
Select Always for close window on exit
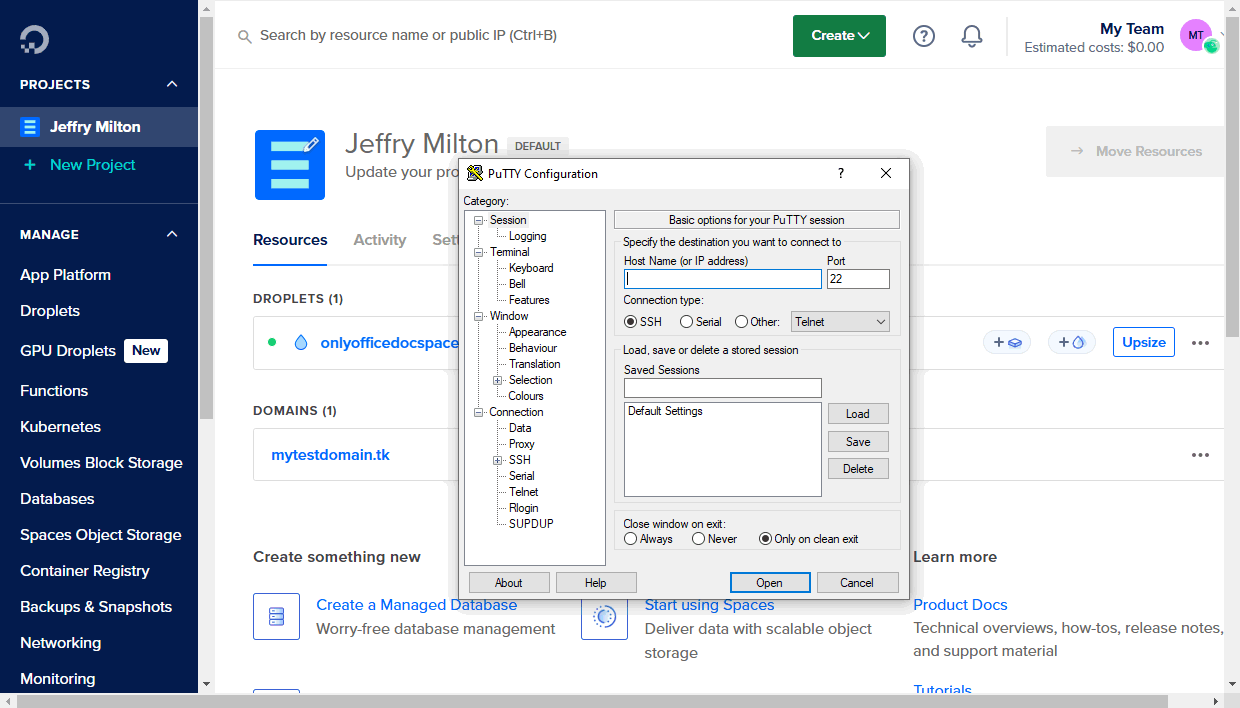(631, 539)
